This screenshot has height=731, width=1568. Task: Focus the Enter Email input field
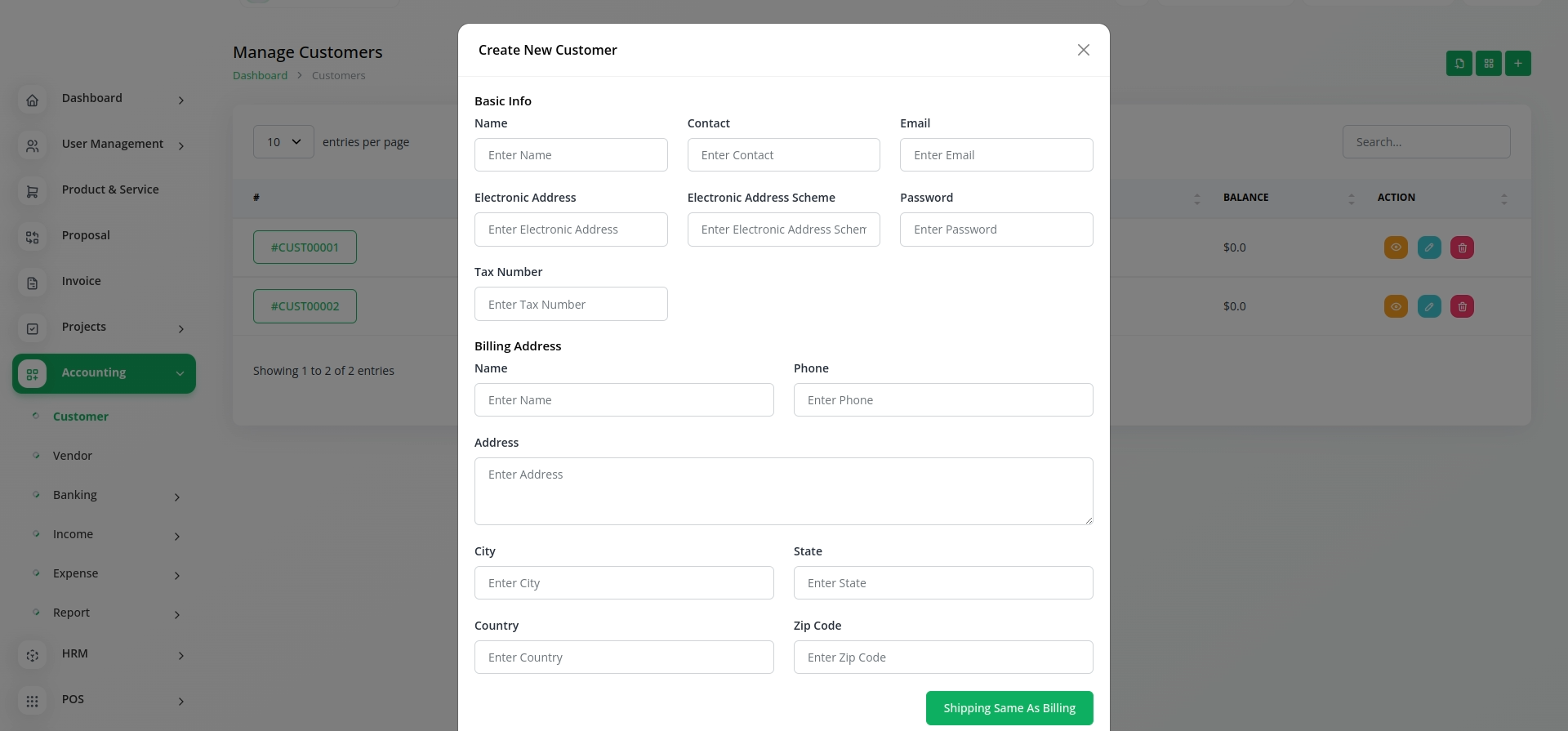pos(996,155)
